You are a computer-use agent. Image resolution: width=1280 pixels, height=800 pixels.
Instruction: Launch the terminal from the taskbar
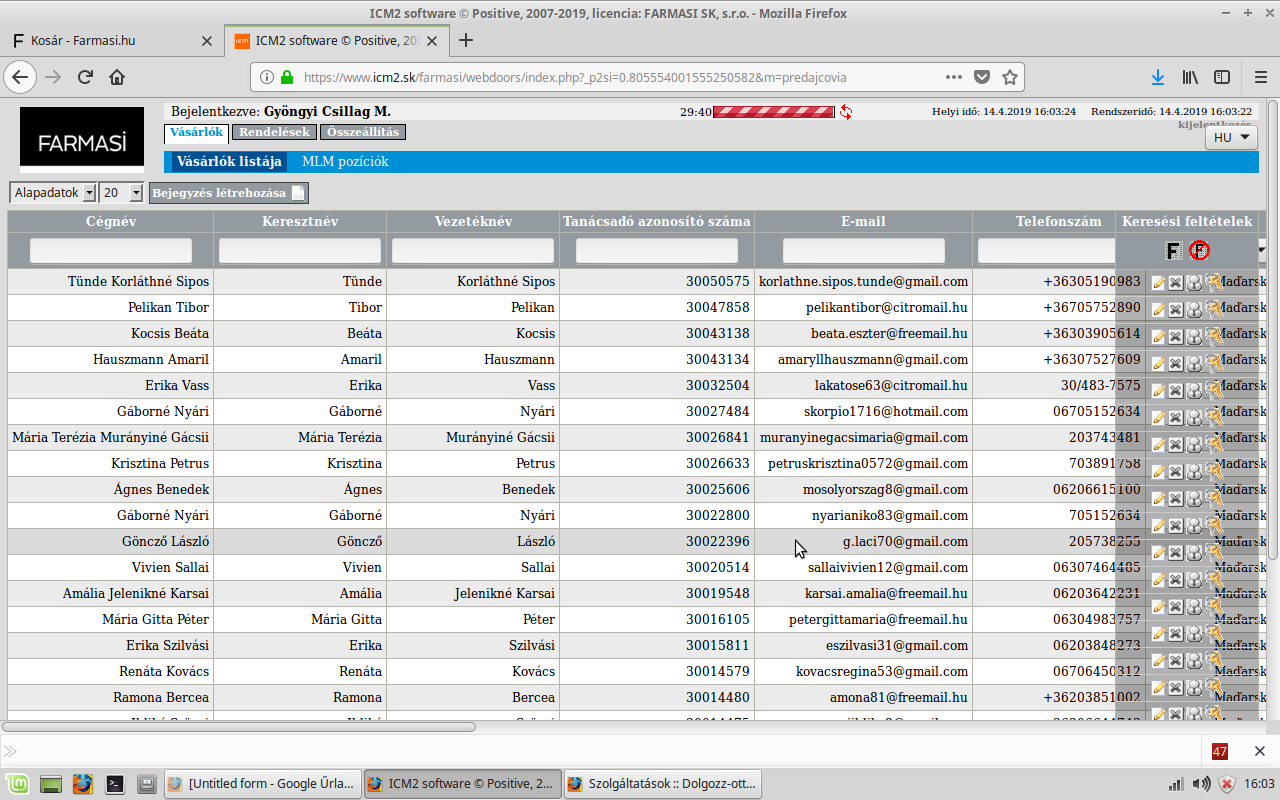tap(115, 784)
